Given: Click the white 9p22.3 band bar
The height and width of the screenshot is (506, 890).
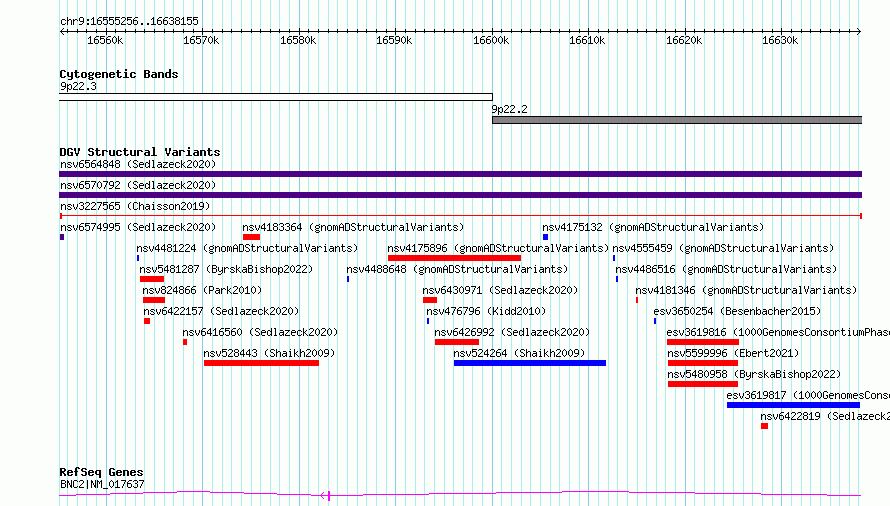Looking at the screenshot, I should coord(276,97).
